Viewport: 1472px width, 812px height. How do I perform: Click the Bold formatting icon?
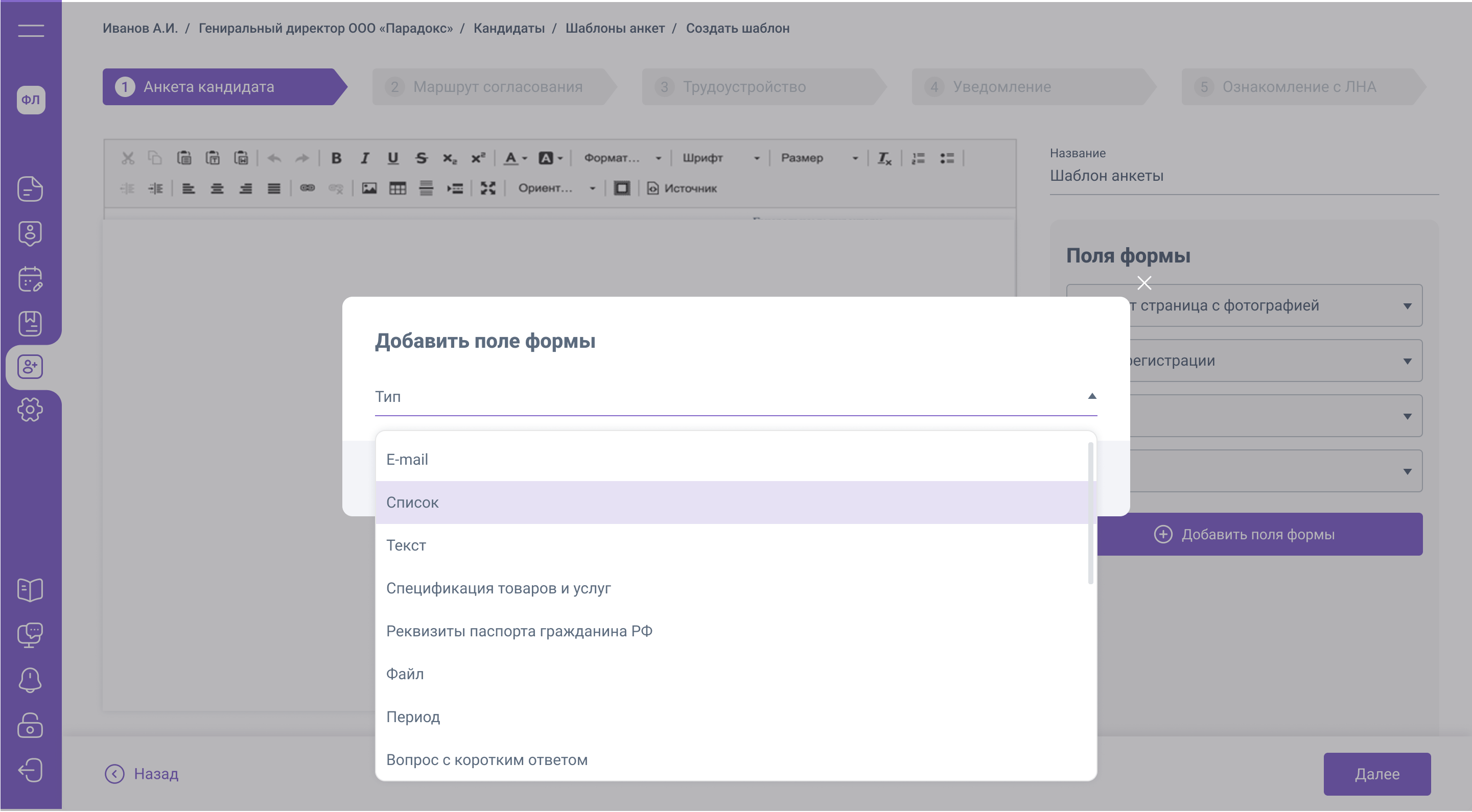point(336,158)
